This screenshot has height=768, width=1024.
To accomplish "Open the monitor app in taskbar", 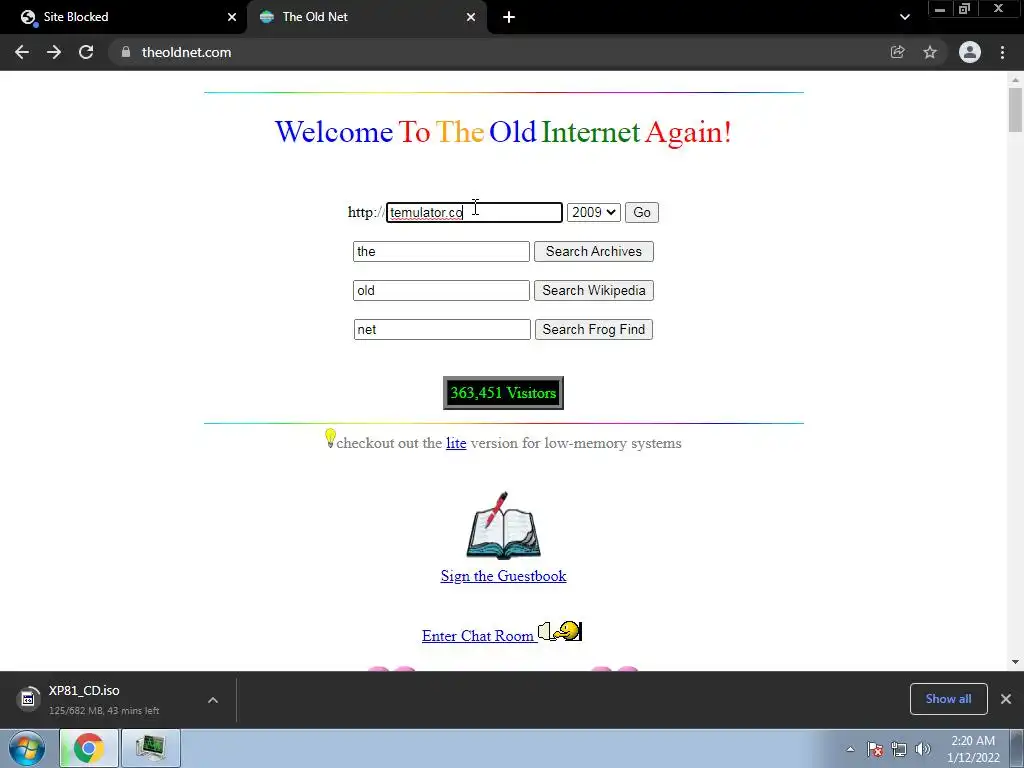I will pyautogui.click(x=151, y=748).
